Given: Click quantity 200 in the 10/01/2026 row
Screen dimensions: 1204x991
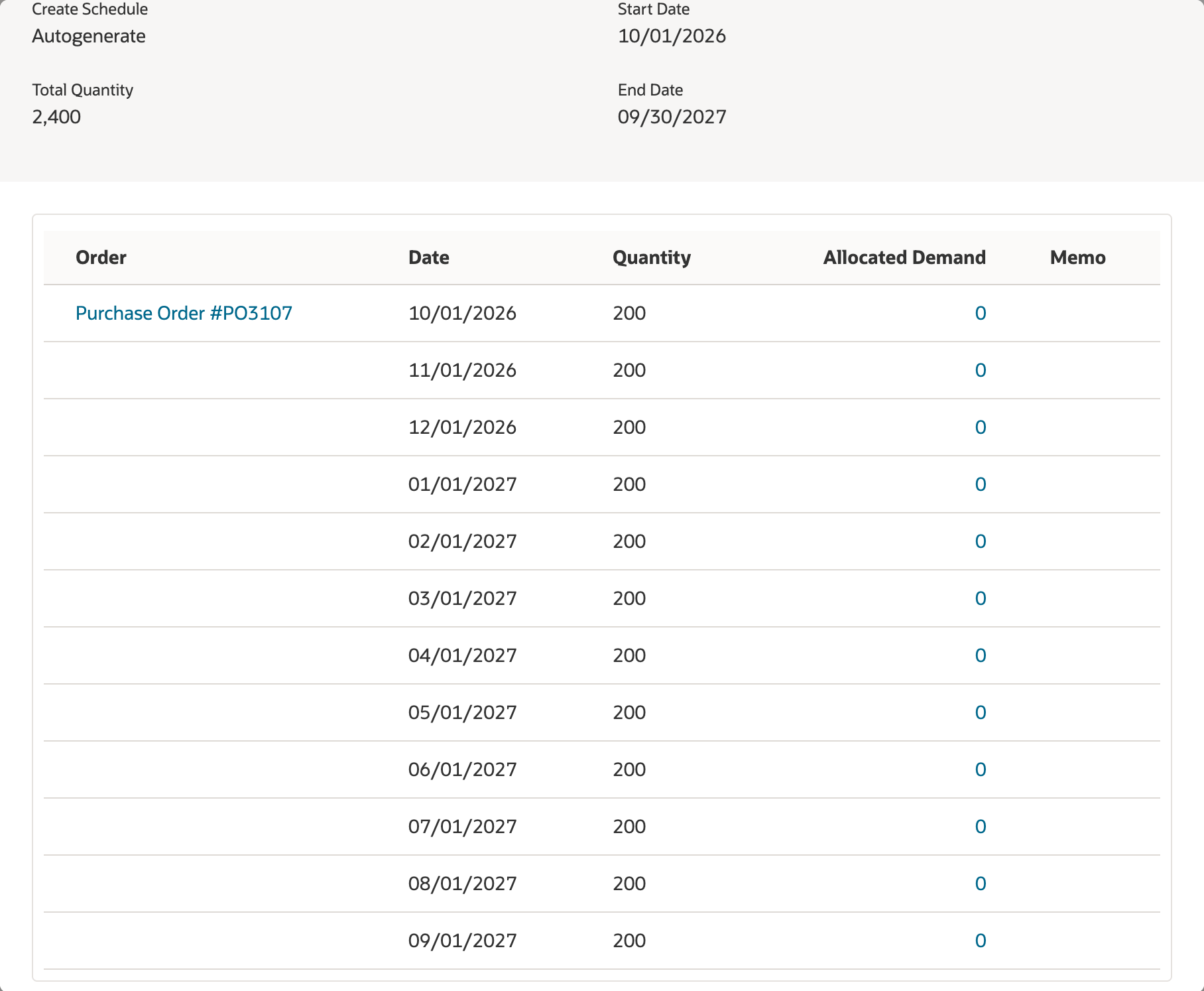Looking at the screenshot, I should click(629, 313).
